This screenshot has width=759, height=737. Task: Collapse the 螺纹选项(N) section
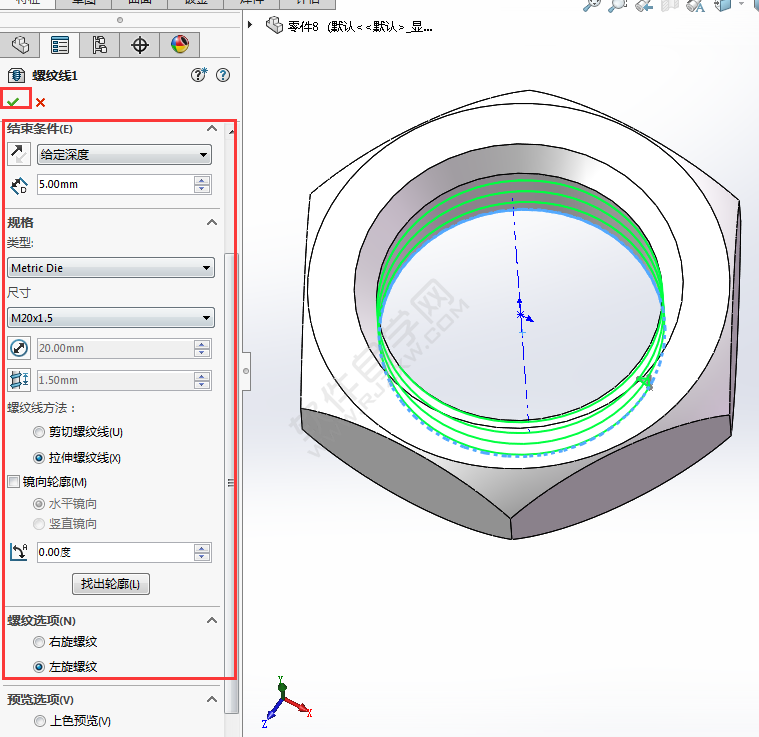tap(212, 620)
